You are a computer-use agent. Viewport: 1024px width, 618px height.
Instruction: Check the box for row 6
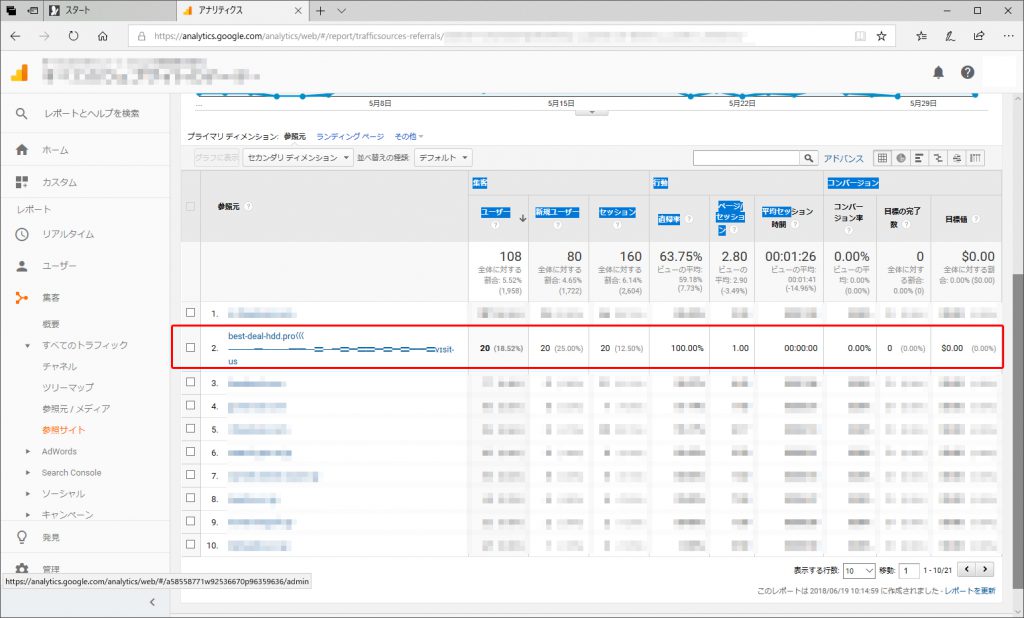[190, 451]
